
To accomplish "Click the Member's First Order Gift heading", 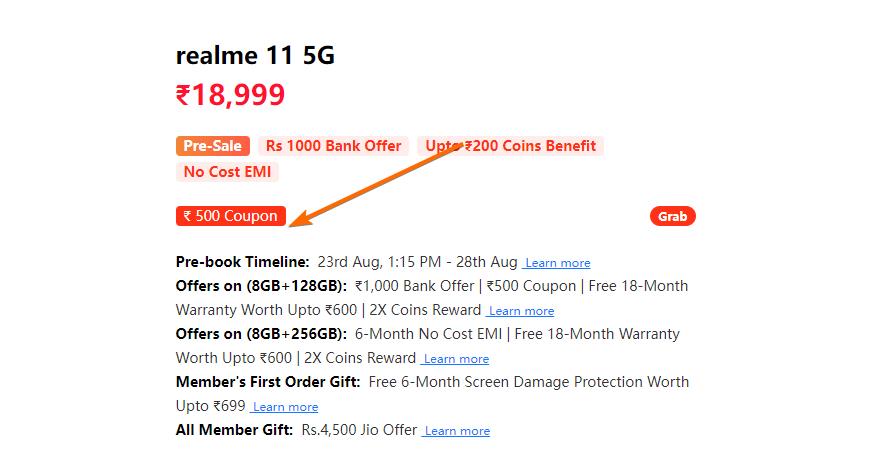I will click(268, 382).
